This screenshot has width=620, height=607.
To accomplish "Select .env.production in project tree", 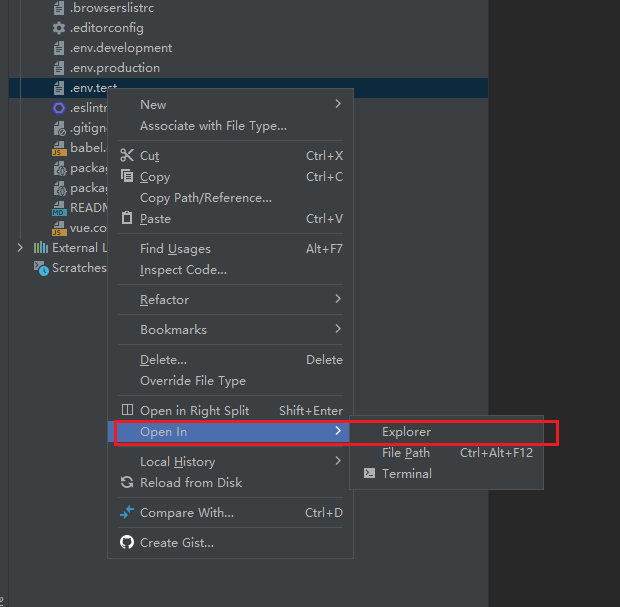I will coord(115,68).
